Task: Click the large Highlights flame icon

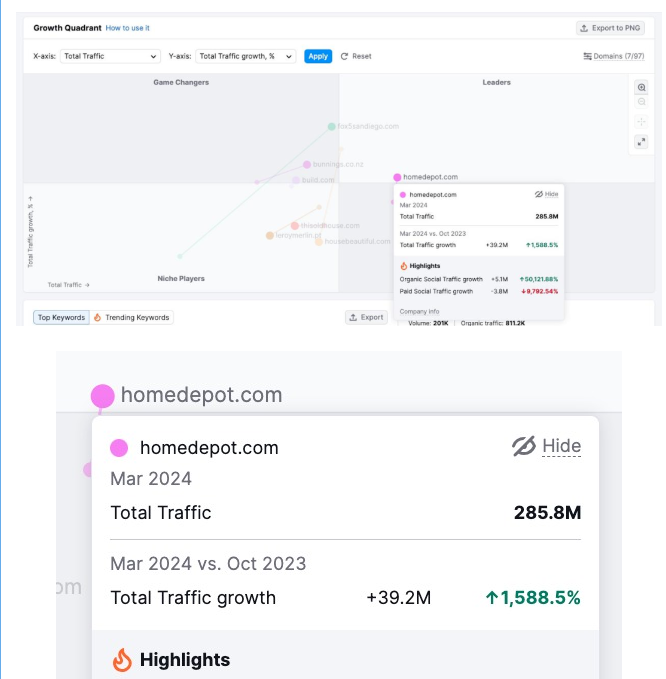Action: coord(122,660)
